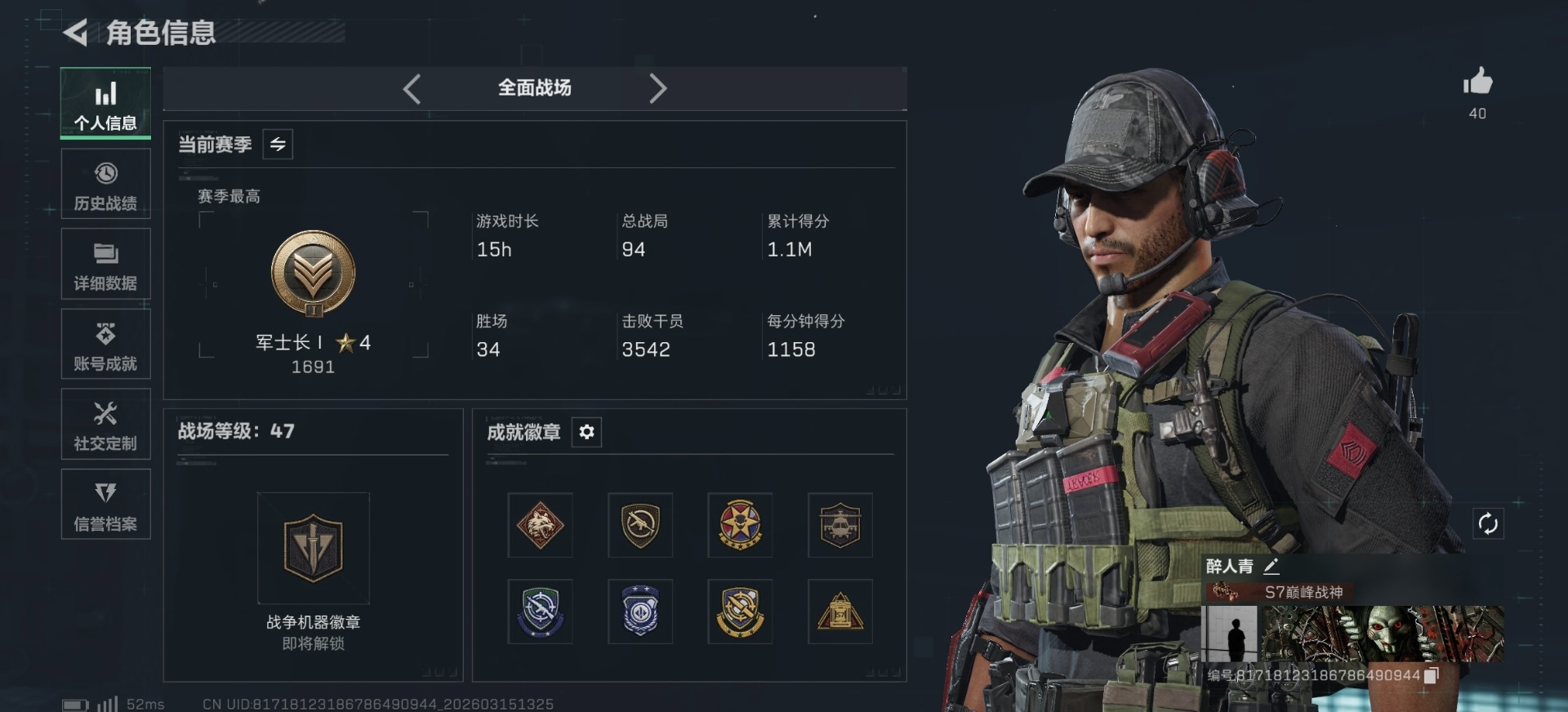Open 账号成就 achievements section
1568x712 pixels.
pyautogui.click(x=105, y=344)
